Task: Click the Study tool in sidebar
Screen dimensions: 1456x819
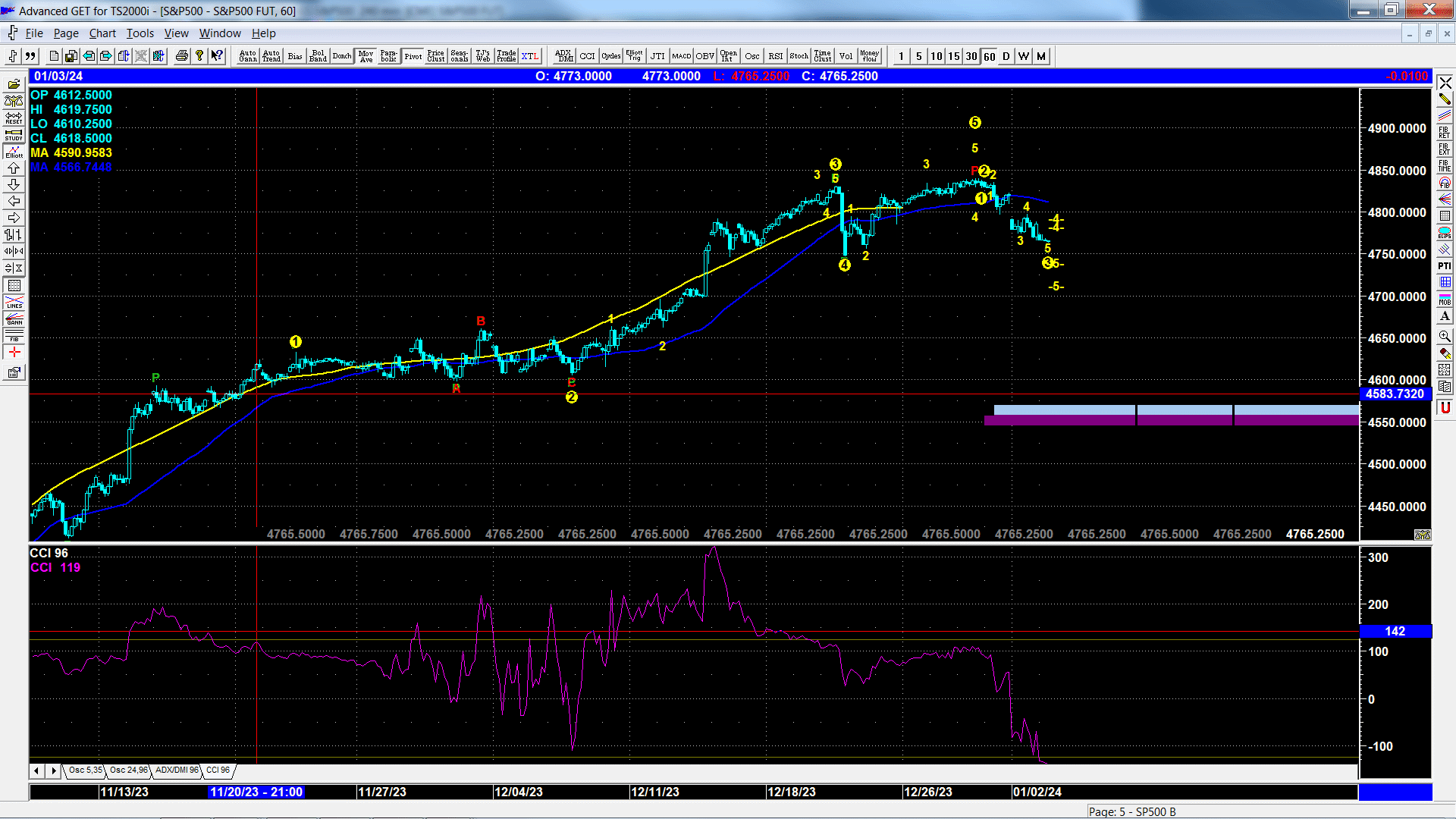Action: pos(14,134)
